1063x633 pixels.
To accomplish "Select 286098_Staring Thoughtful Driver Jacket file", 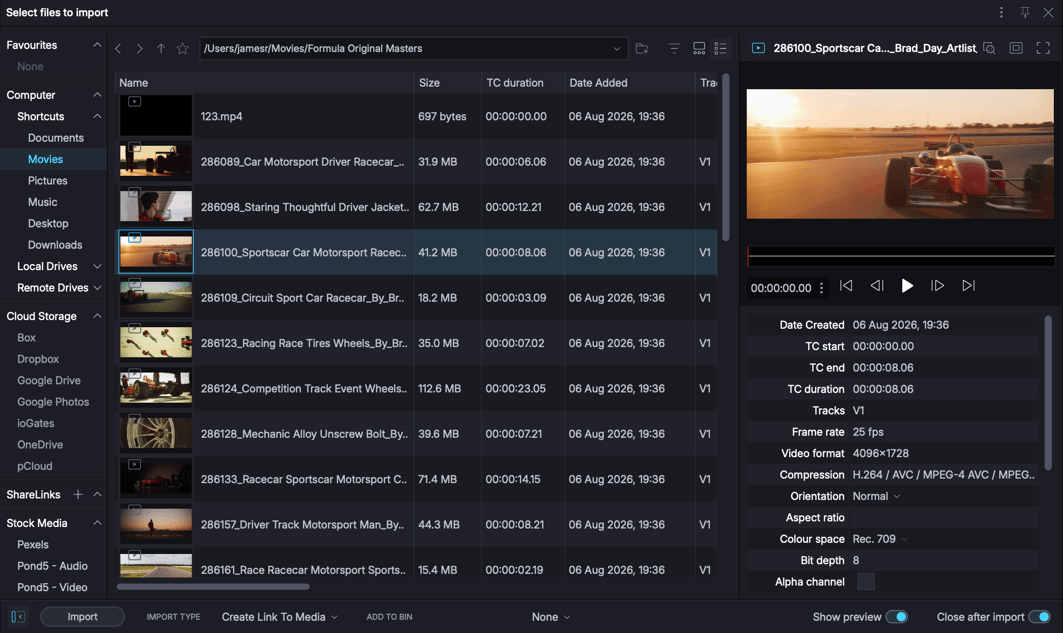I will tap(416, 207).
